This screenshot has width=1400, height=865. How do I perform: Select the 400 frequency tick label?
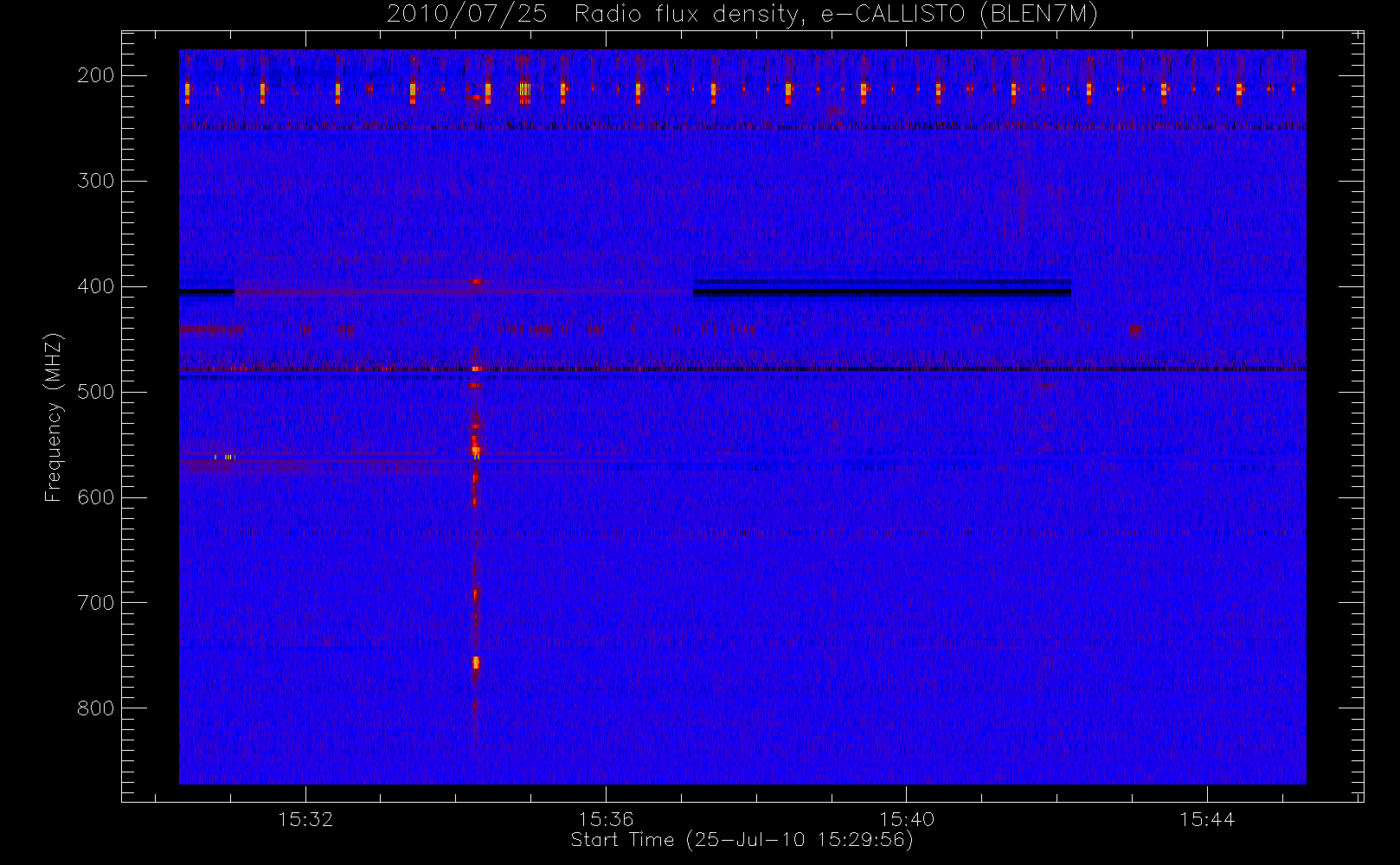(96, 286)
